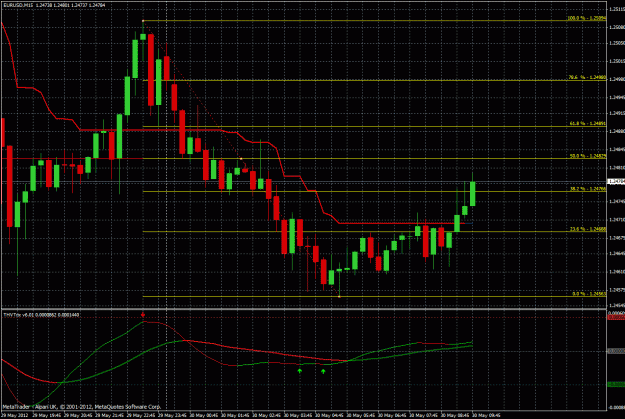
Task: Click the 1.24710 price axis label
Action: (x=616, y=220)
